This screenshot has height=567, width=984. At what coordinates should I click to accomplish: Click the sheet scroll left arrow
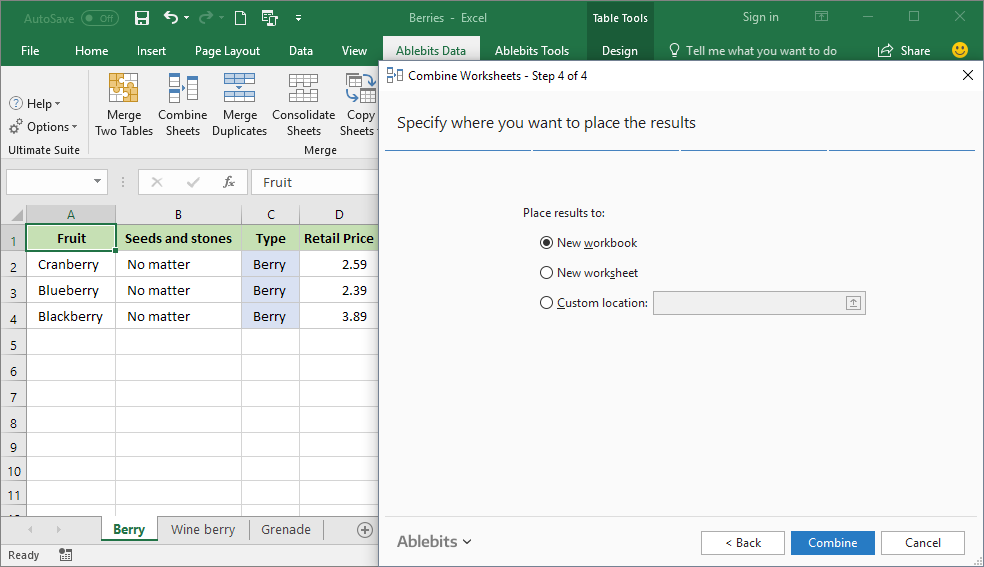pyautogui.click(x=30, y=529)
